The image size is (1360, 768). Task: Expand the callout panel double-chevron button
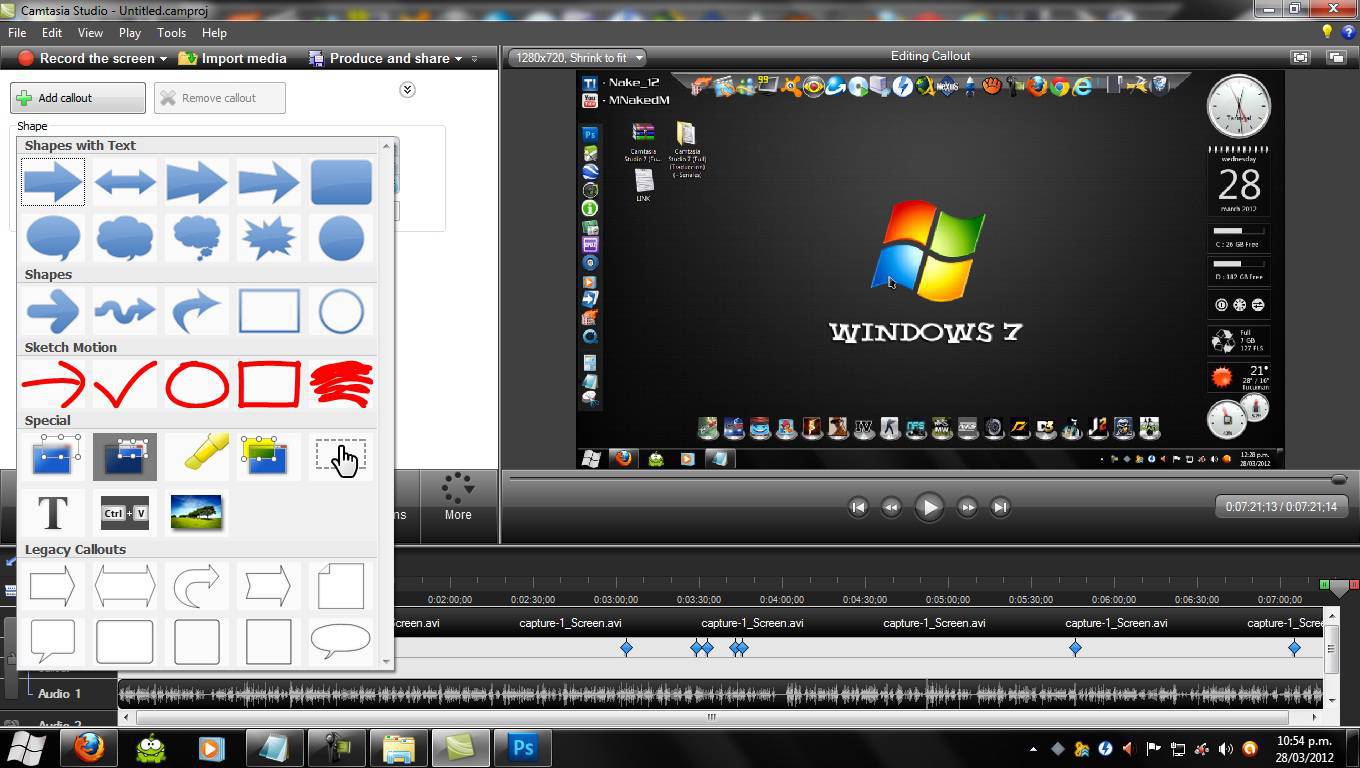[407, 90]
